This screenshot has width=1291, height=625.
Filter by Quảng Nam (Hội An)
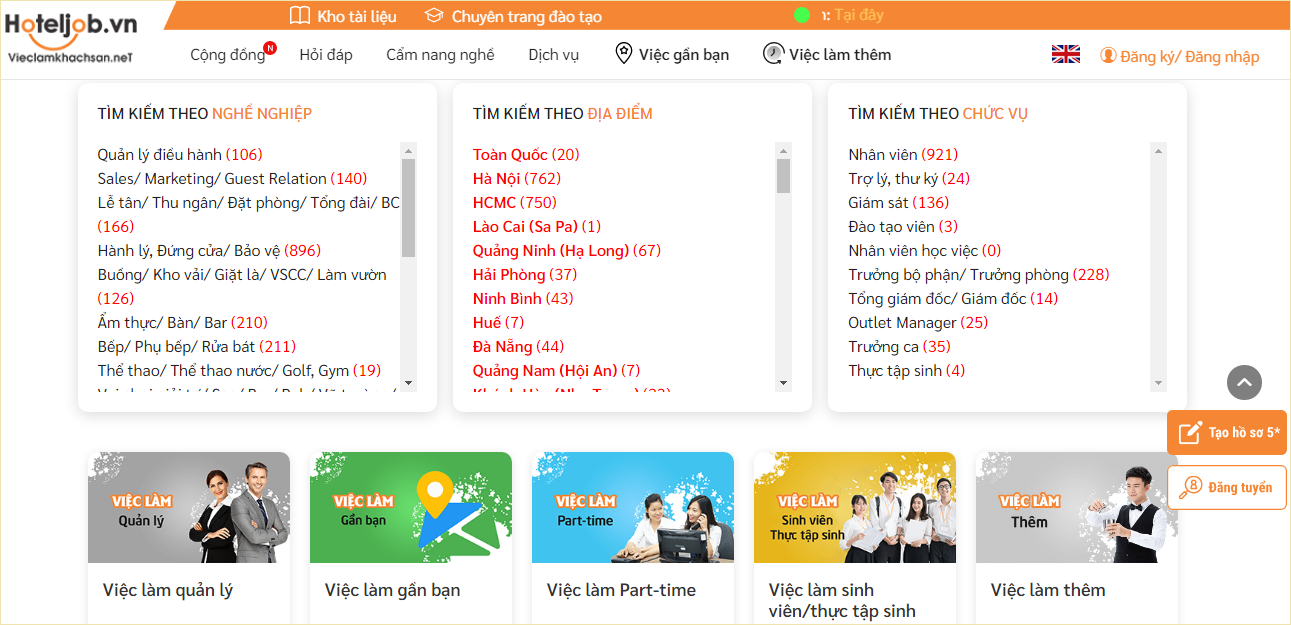556,370
